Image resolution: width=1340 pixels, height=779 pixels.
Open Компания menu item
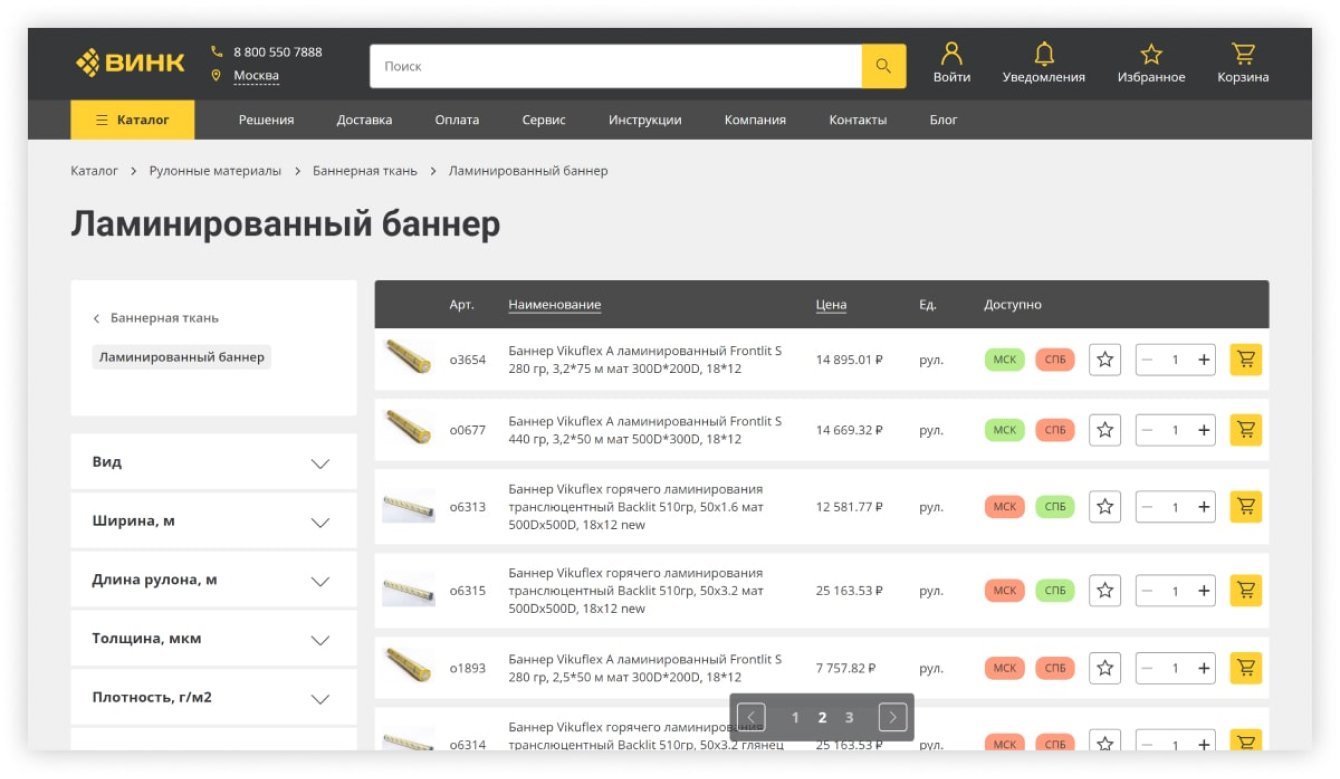(755, 120)
